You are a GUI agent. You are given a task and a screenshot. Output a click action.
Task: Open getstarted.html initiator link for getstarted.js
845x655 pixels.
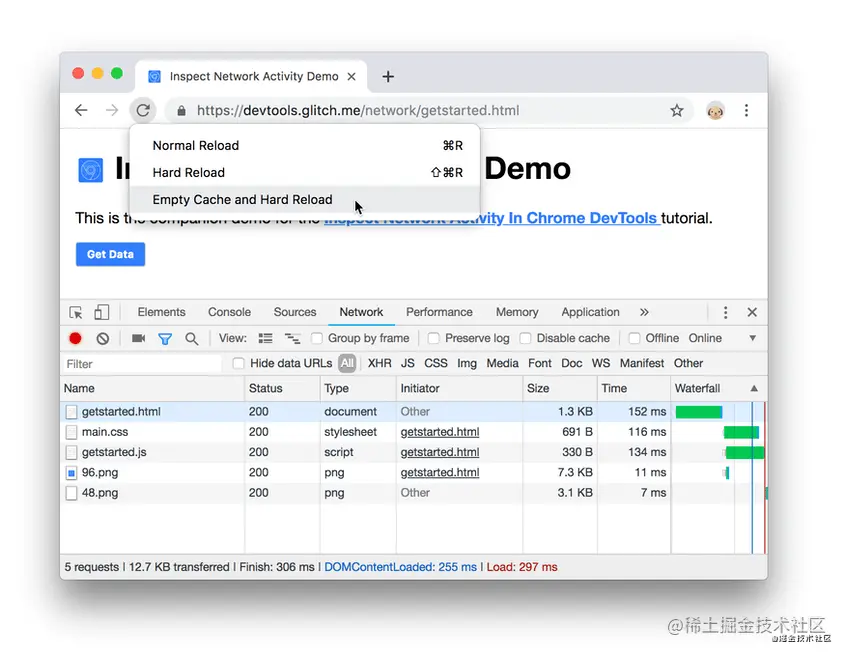440,452
